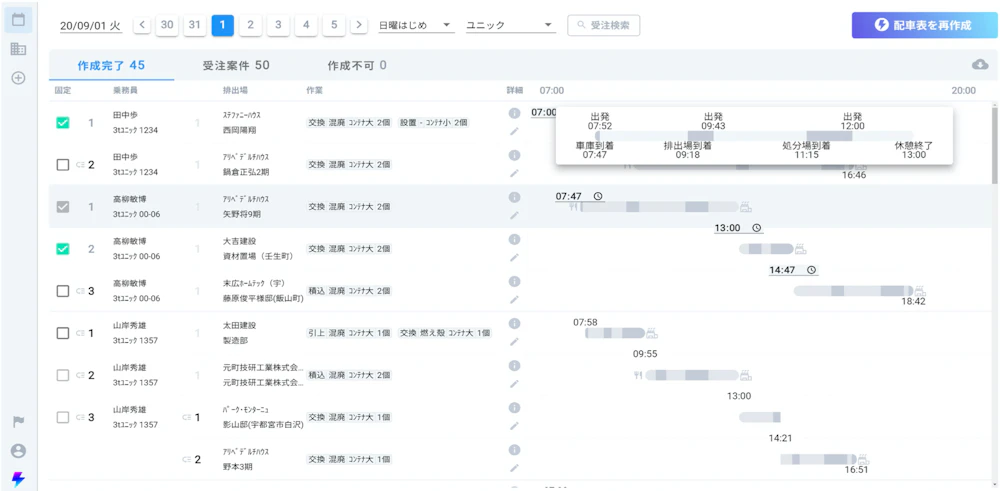This screenshot has width=1000, height=491.
Task: Check the fixed checkbox for 山岸秀雄 row 1
Action: [62, 333]
